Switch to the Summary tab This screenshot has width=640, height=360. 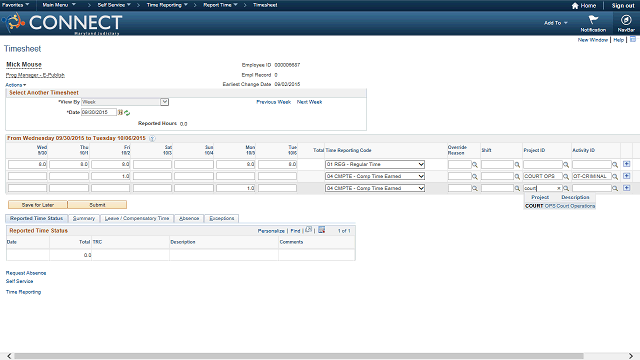(84, 218)
